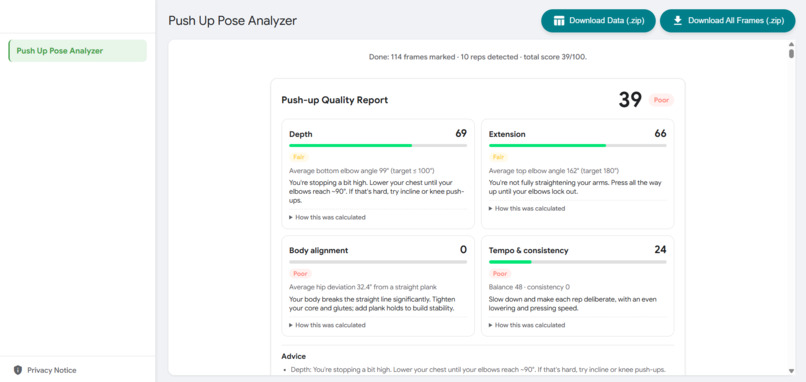The height and width of the screenshot is (382, 806).
Task: Click the Depth card title
Action: (x=301, y=134)
